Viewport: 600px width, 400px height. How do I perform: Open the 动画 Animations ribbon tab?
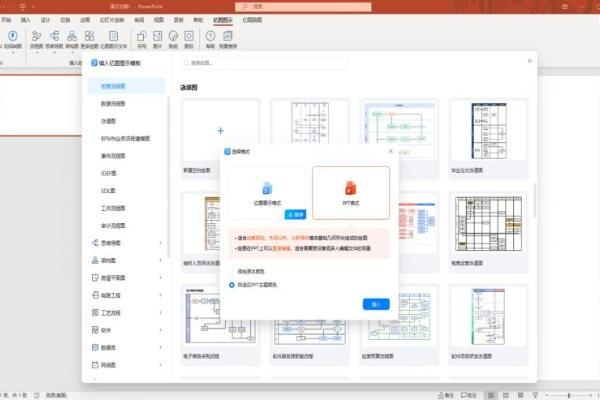(85, 20)
